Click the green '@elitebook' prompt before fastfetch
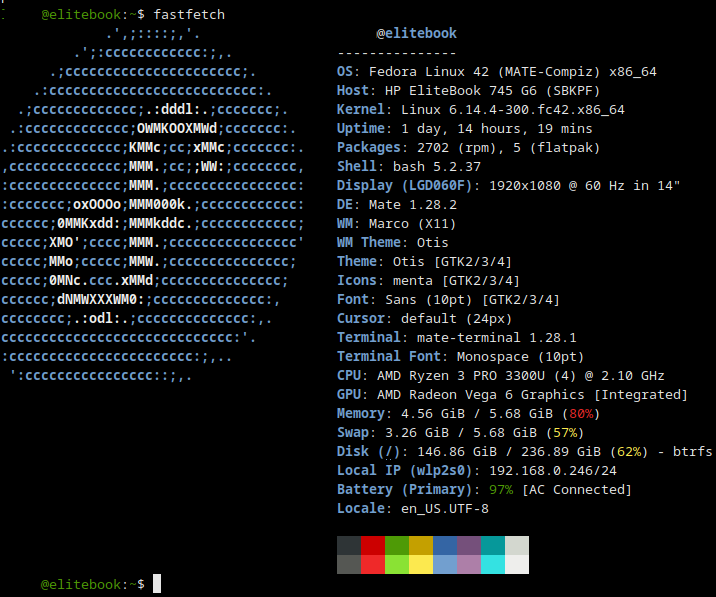716x597 pixels. coord(81,15)
